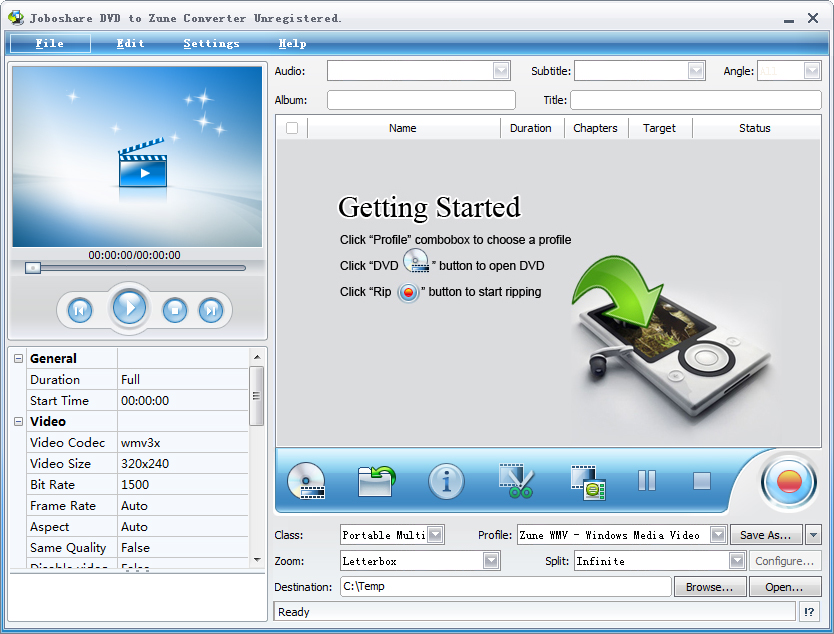This screenshot has width=834, height=634.
Task: Click the Browse... button
Action: [x=709, y=587]
